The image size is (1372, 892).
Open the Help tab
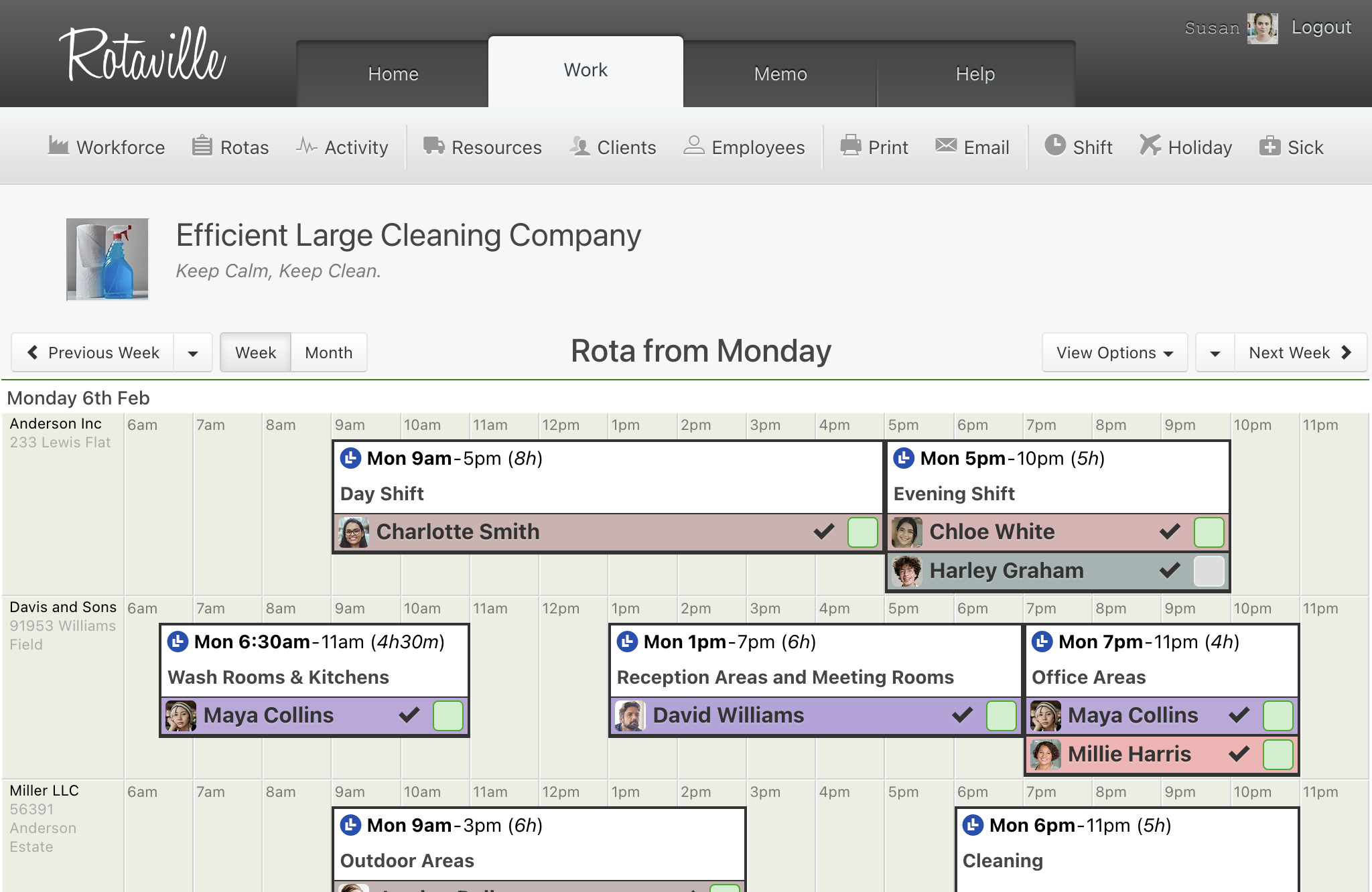(x=975, y=74)
